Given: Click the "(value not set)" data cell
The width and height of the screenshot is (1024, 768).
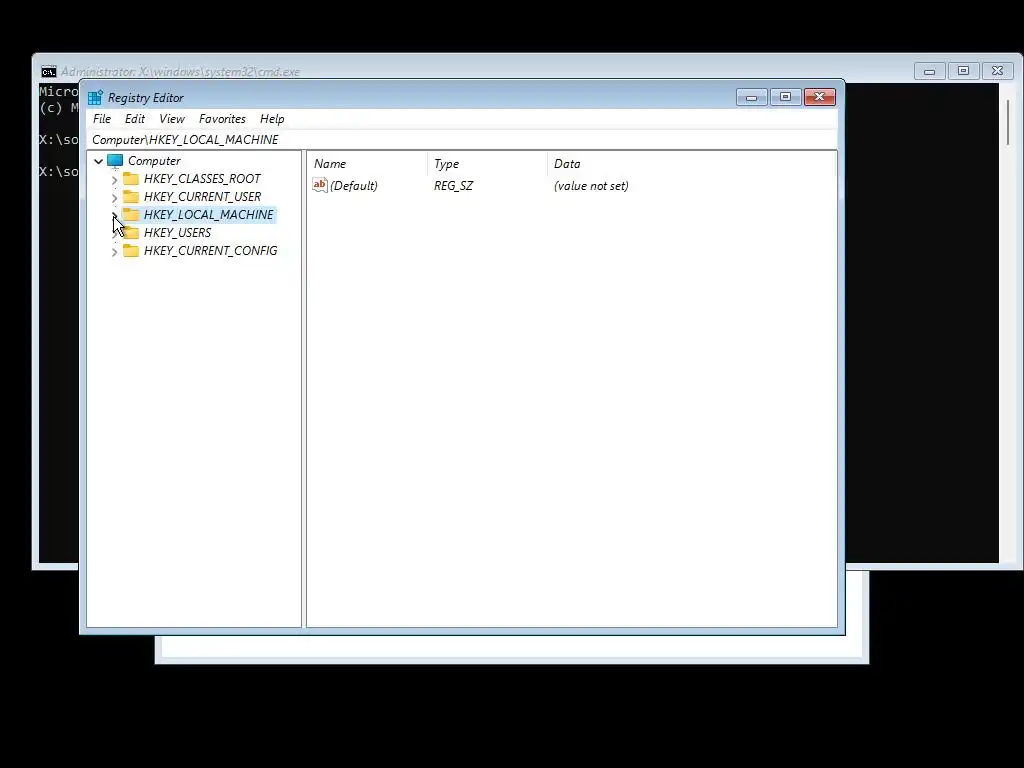Looking at the screenshot, I should [x=591, y=185].
